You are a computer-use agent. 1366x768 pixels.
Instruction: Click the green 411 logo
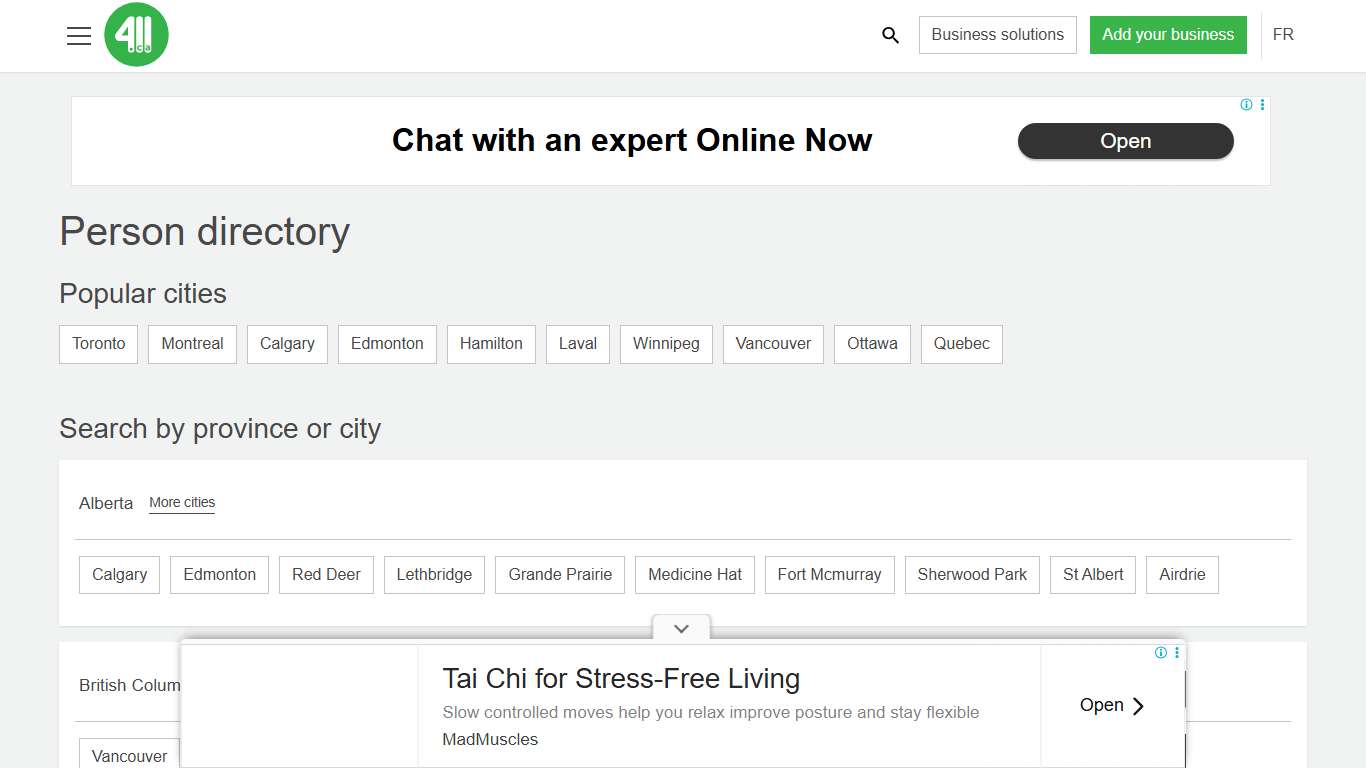click(136, 35)
